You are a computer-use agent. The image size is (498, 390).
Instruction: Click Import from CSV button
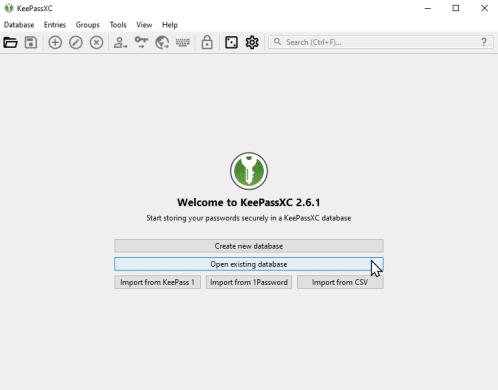pyautogui.click(x=340, y=282)
